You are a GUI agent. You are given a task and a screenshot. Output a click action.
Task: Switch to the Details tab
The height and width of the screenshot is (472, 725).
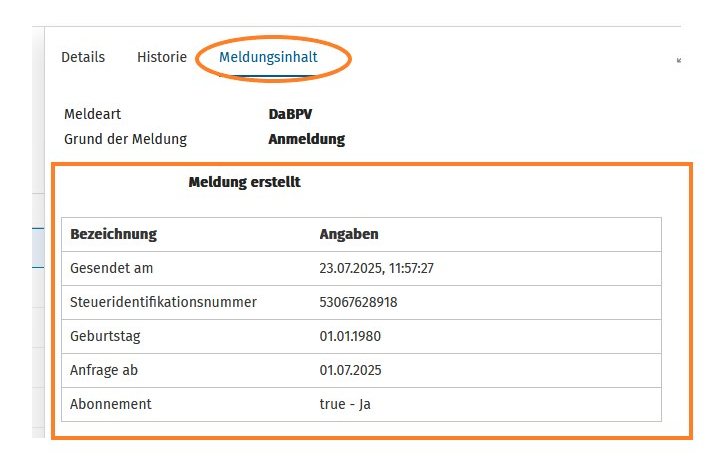coord(83,57)
